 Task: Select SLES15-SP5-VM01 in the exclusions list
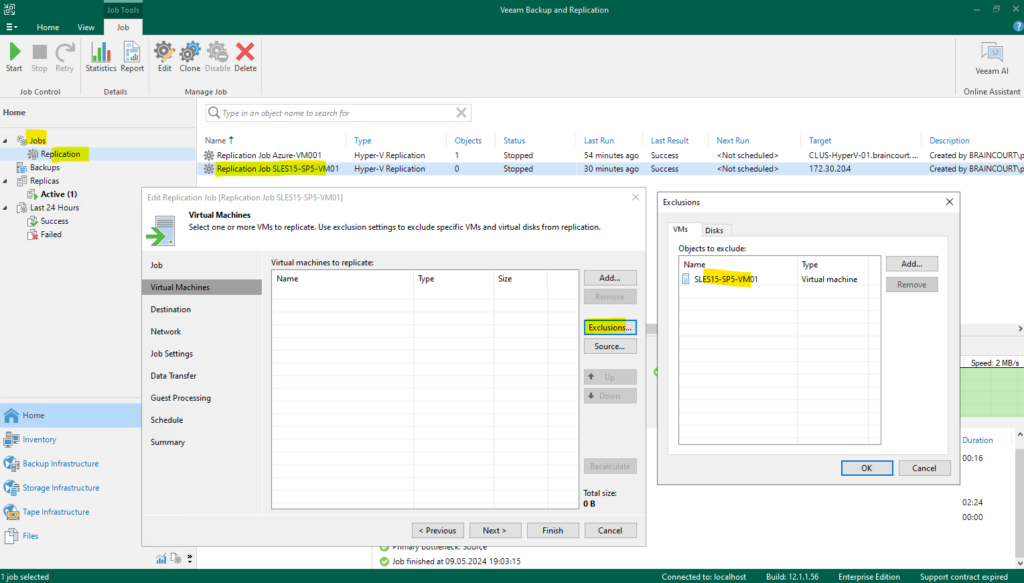pyautogui.click(x=779, y=279)
